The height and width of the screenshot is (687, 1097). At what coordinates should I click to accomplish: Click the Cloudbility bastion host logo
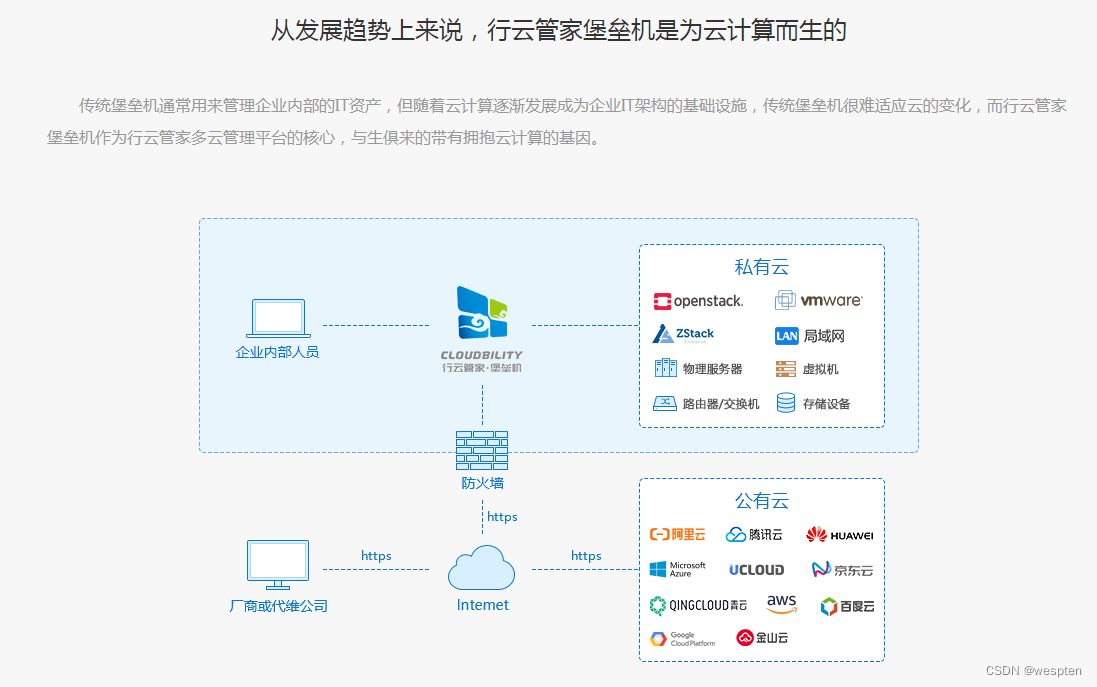coord(482,313)
